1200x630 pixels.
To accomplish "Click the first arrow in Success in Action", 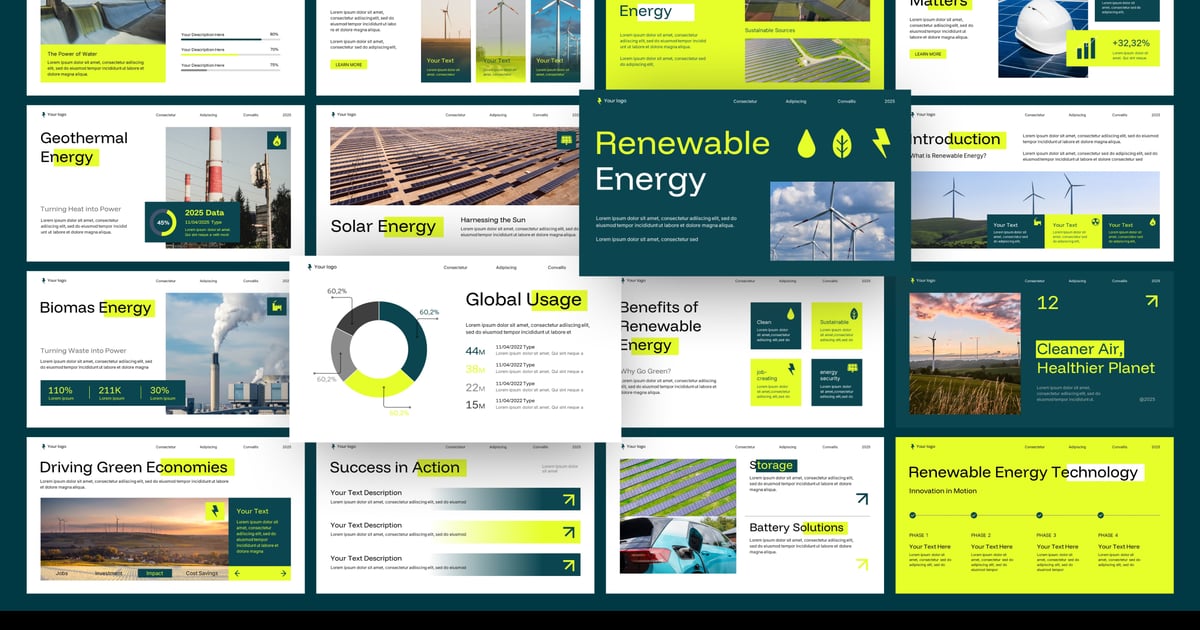I will coord(569,499).
